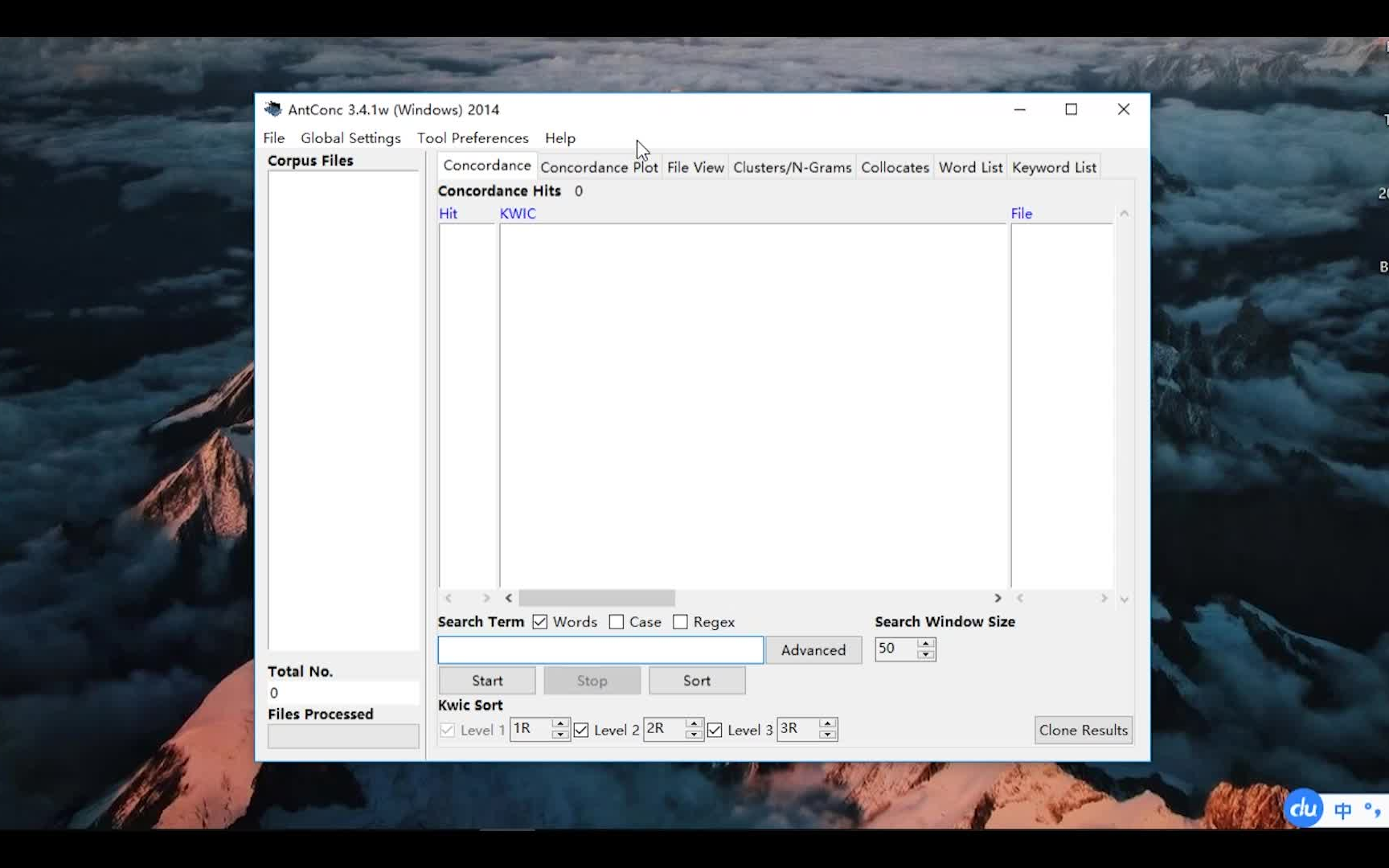The height and width of the screenshot is (868, 1389).
Task: Click the Advanced search button
Action: pos(813,649)
